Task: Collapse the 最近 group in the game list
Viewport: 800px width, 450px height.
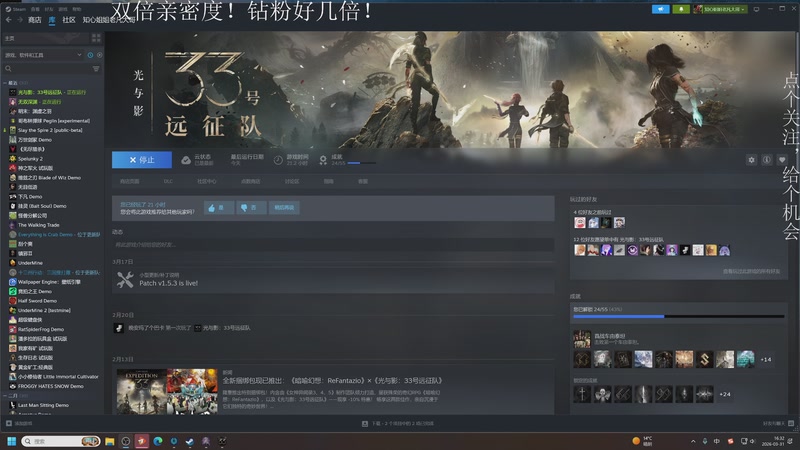Action: (5, 83)
